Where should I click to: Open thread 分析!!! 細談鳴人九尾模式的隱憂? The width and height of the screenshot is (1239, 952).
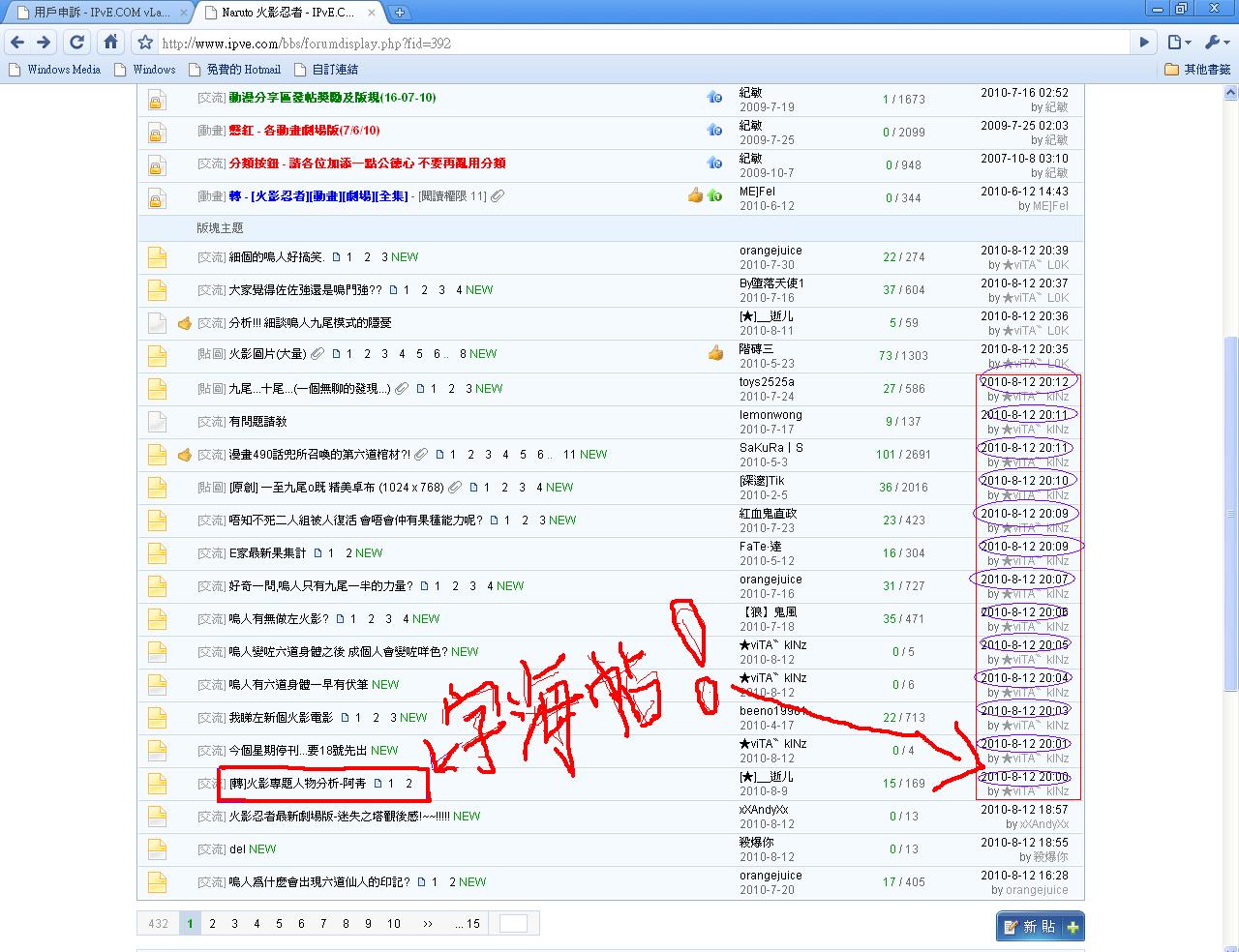(x=310, y=323)
